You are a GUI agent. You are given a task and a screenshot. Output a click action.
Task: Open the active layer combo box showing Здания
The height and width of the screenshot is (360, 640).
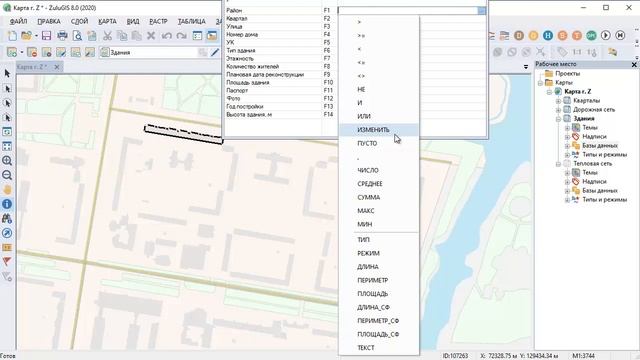[x=153, y=52]
